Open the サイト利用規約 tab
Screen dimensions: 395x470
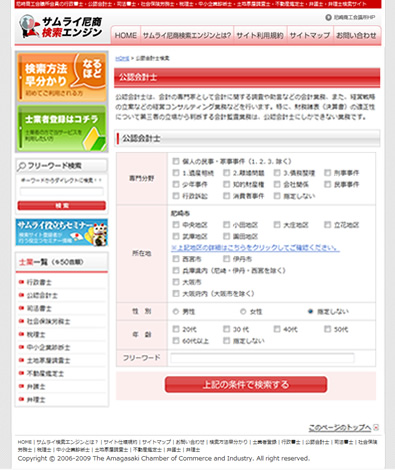point(260,35)
